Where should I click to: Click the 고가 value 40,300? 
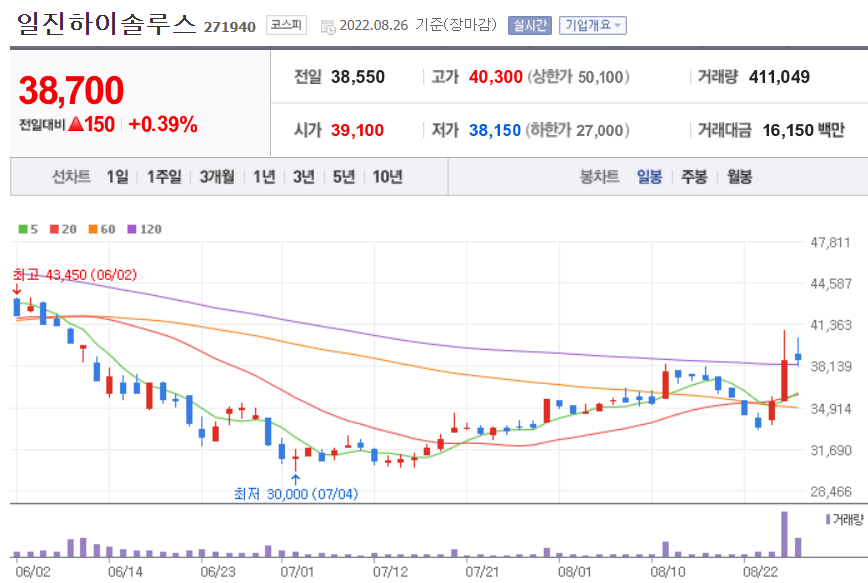point(495,77)
